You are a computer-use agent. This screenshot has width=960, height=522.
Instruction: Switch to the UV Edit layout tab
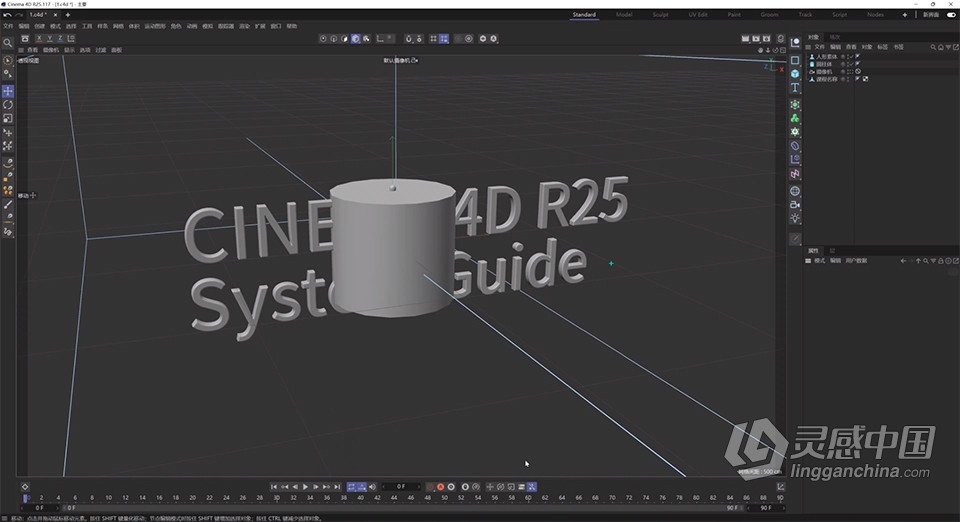697,15
